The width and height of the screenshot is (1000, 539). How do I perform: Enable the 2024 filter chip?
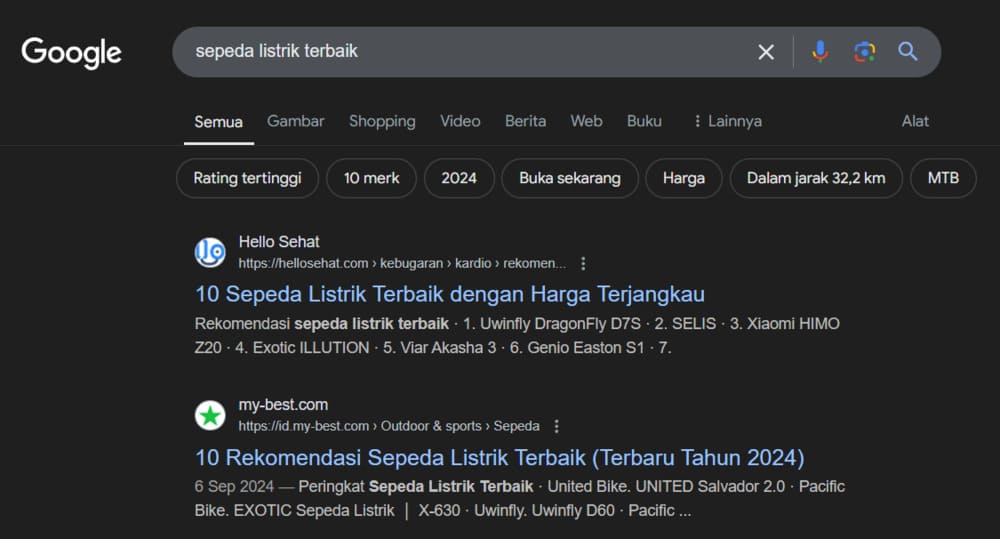pos(459,178)
